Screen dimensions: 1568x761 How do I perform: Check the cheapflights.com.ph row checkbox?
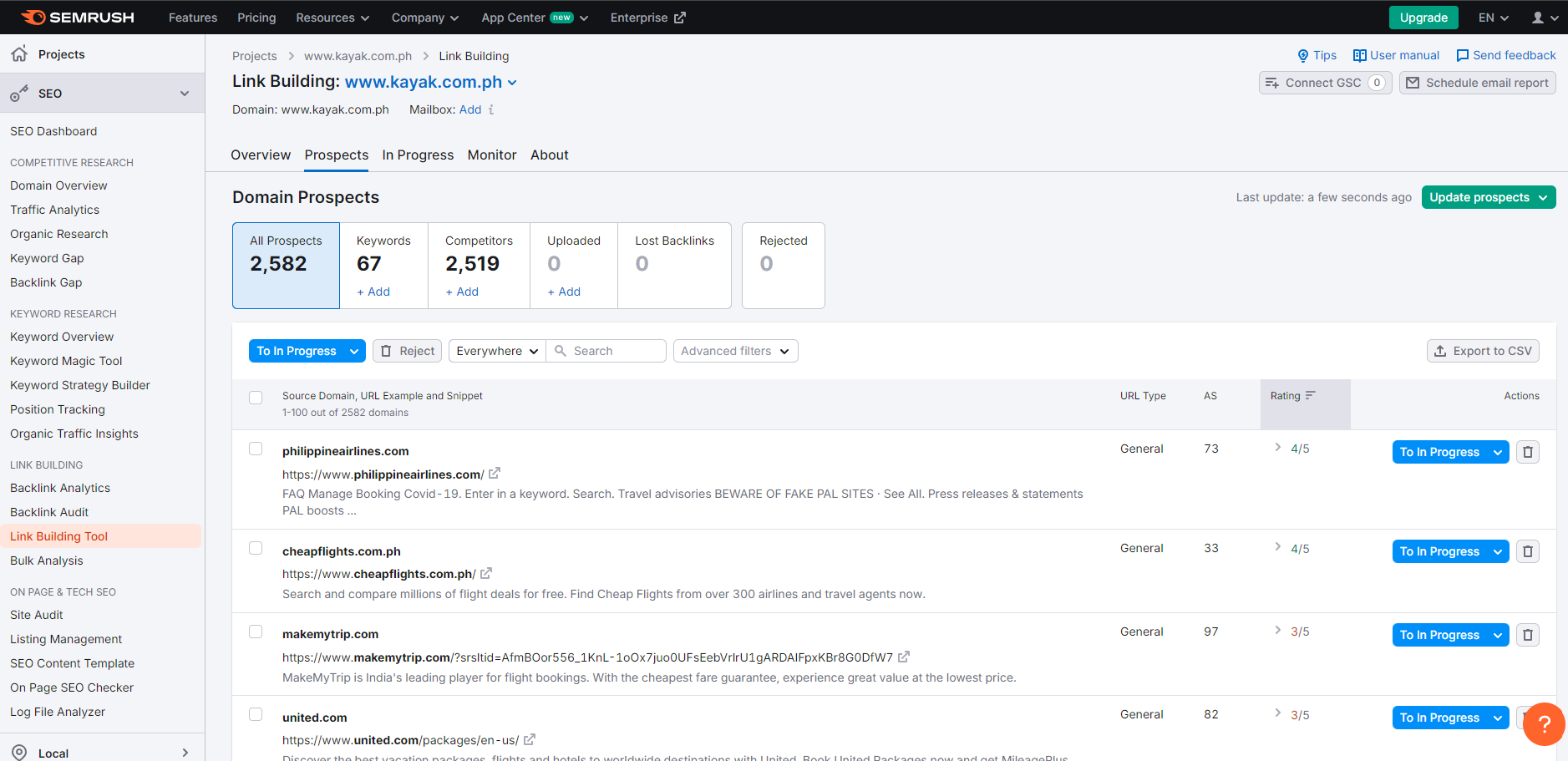tap(256, 548)
